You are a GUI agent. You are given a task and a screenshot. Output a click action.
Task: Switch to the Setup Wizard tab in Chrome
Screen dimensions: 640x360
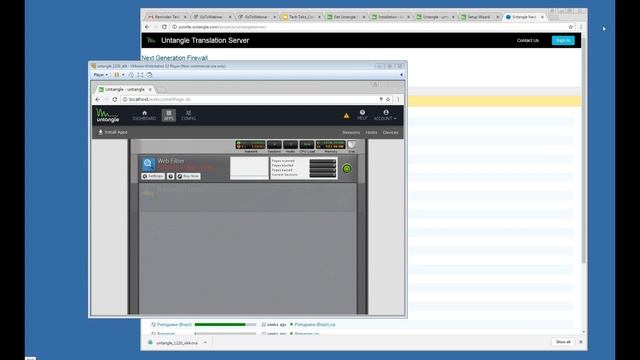pyautogui.click(x=480, y=17)
